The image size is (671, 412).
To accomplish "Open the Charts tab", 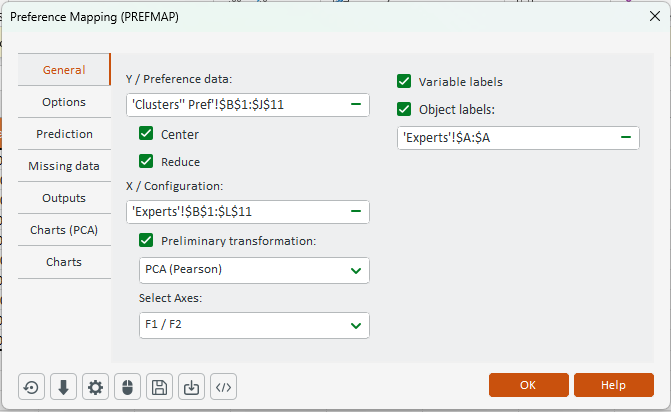I will click(x=64, y=262).
